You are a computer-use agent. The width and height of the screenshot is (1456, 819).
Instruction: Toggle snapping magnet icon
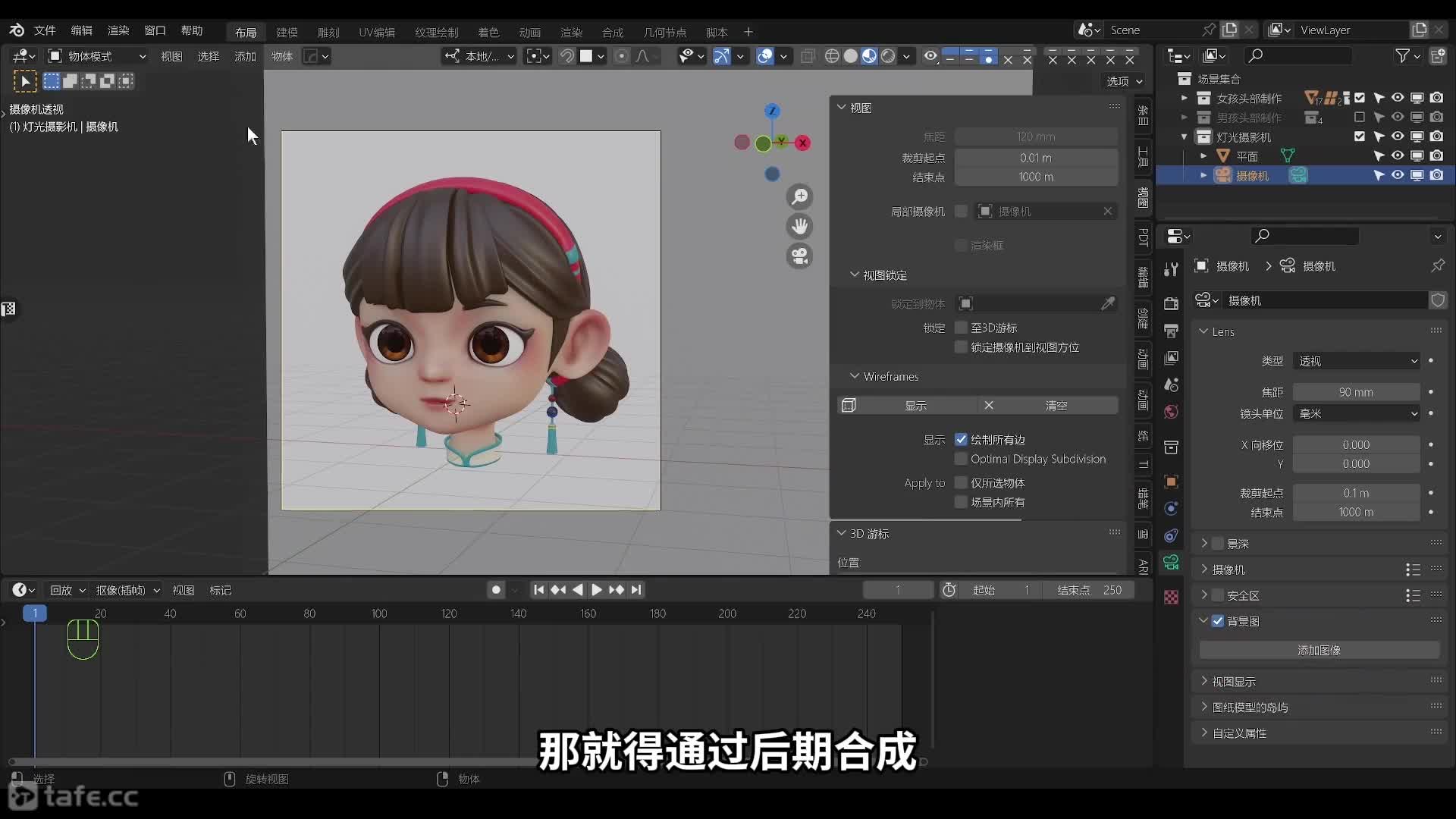(x=566, y=56)
